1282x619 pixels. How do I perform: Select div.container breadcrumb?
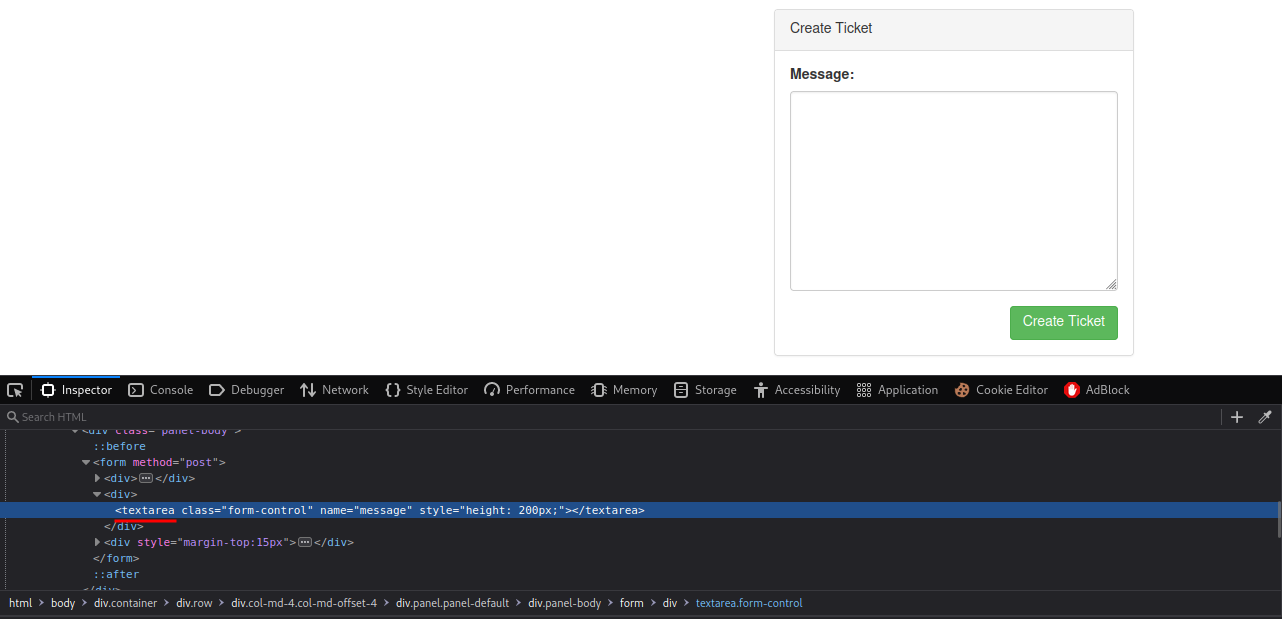pyautogui.click(x=125, y=603)
